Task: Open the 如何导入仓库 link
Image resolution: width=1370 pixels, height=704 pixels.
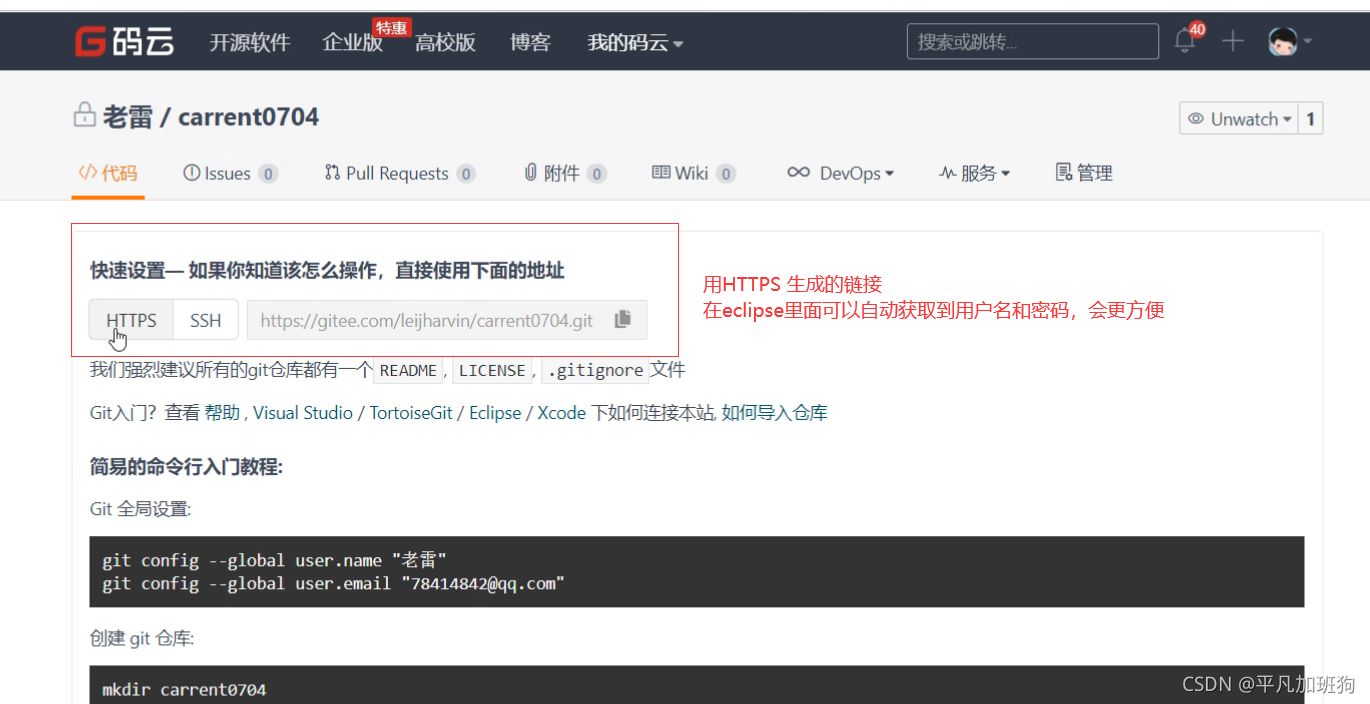Action: [775, 413]
